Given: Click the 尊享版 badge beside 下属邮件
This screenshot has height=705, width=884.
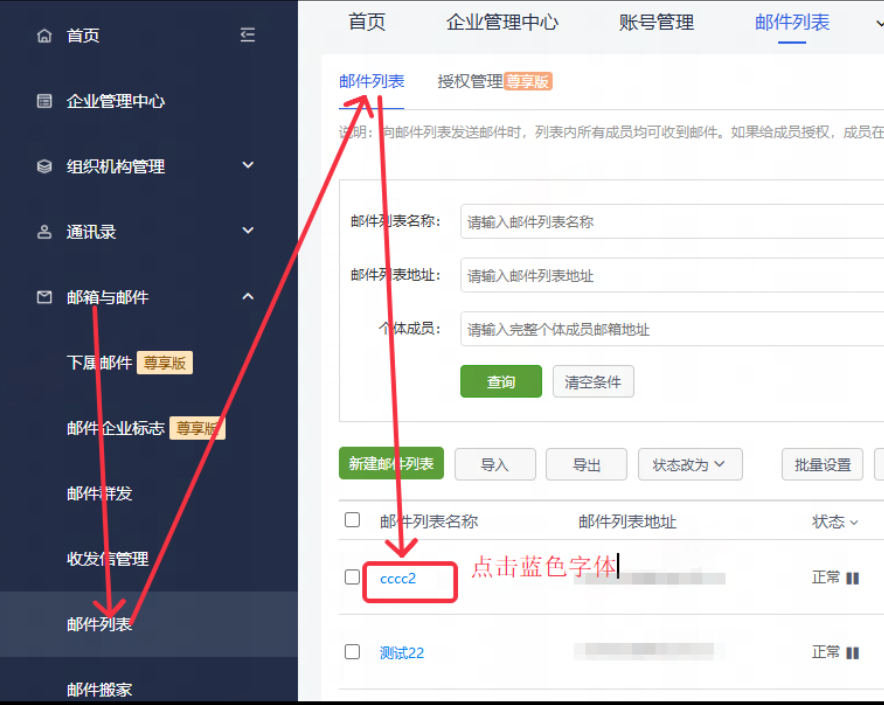Looking at the screenshot, I should coord(164,363).
